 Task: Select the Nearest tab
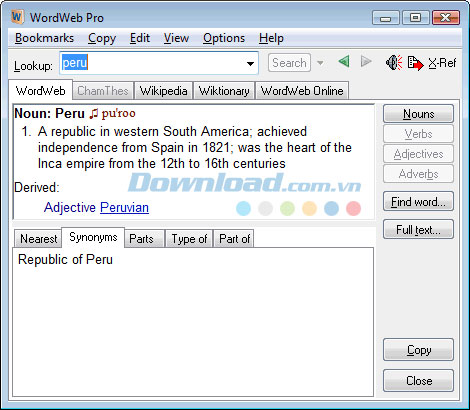point(38,239)
